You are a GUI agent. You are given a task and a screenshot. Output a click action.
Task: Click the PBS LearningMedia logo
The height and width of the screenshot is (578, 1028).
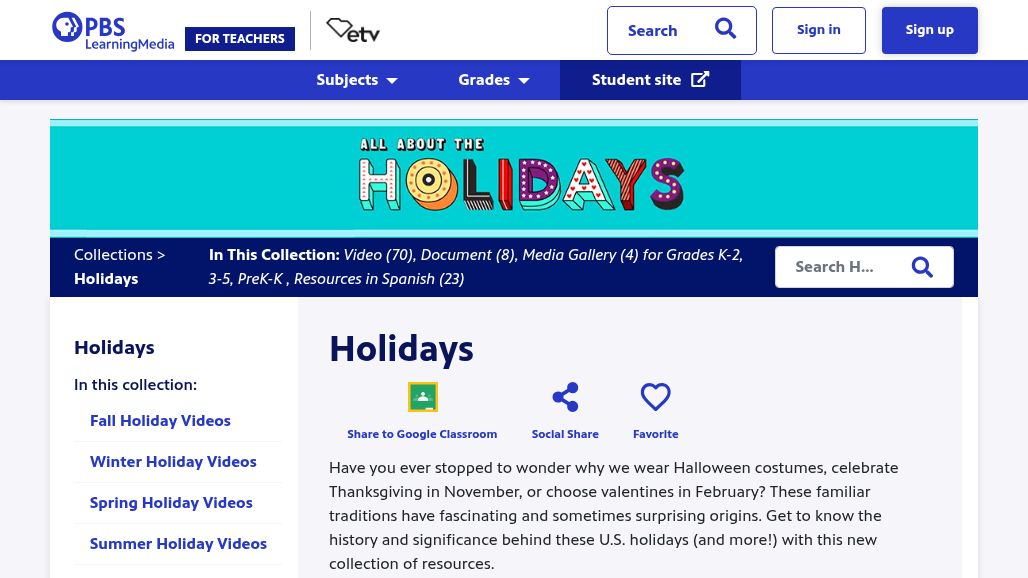point(113,31)
